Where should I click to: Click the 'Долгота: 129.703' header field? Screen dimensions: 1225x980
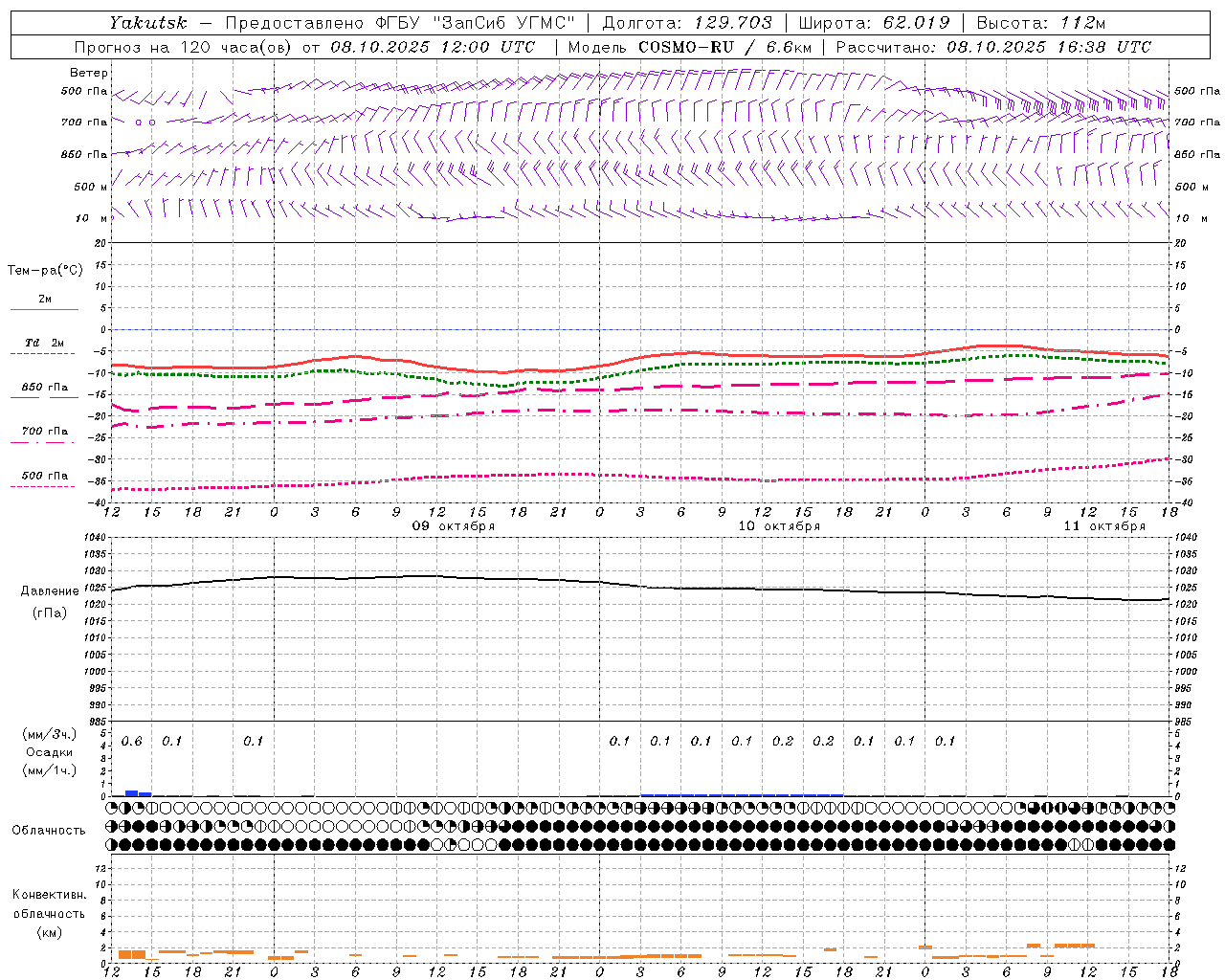click(x=687, y=23)
